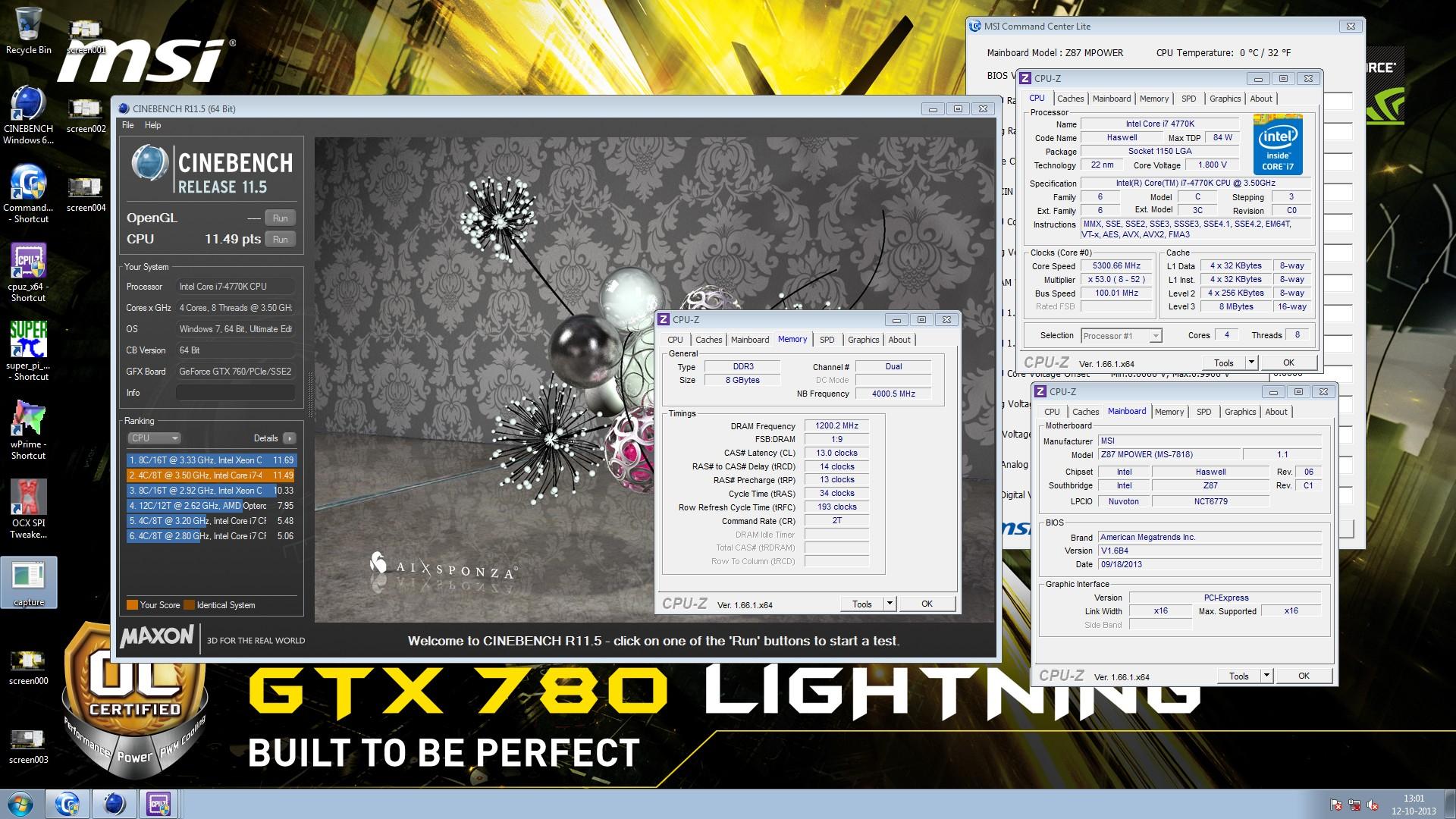The image size is (1456, 819).
Task: Open the wPrime shortcut icon
Action: click(28, 430)
